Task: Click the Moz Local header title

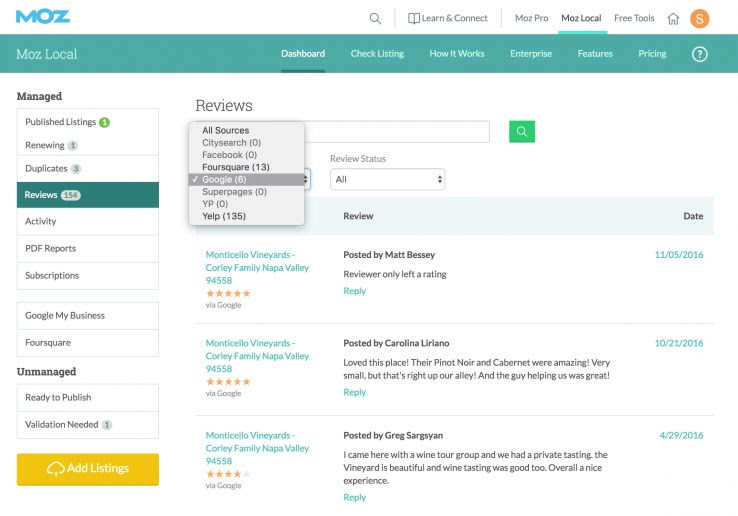Action: click(x=47, y=54)
